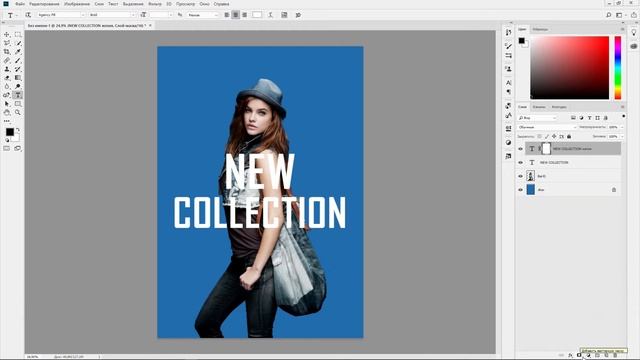Toggle lock transparent pixels
Screen dimensions: 640x360
540,136
